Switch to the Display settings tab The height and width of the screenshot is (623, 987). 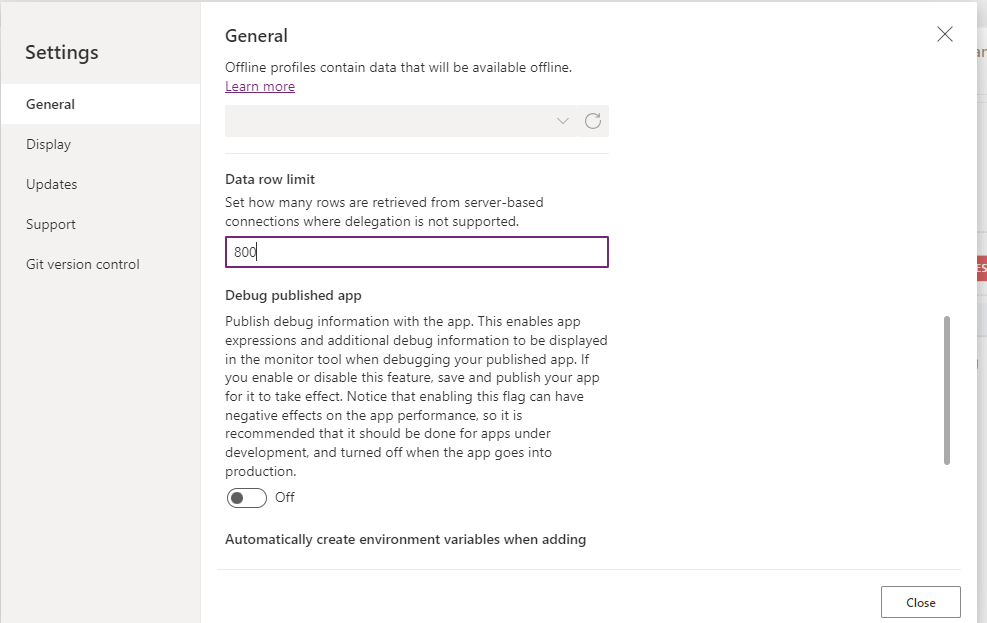(48, 144)
